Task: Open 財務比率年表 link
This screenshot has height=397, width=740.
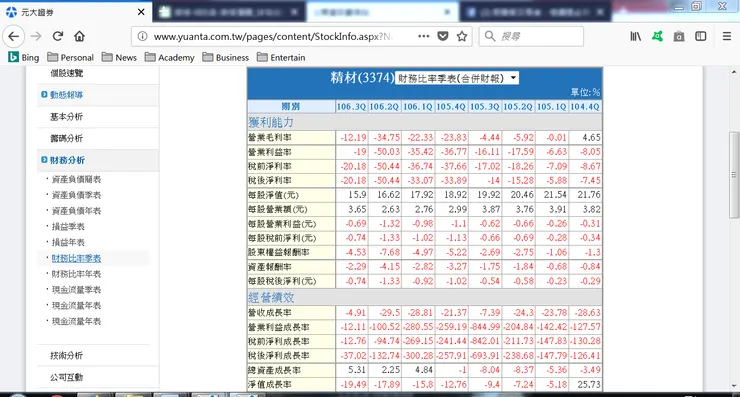Action: point(76,274)
